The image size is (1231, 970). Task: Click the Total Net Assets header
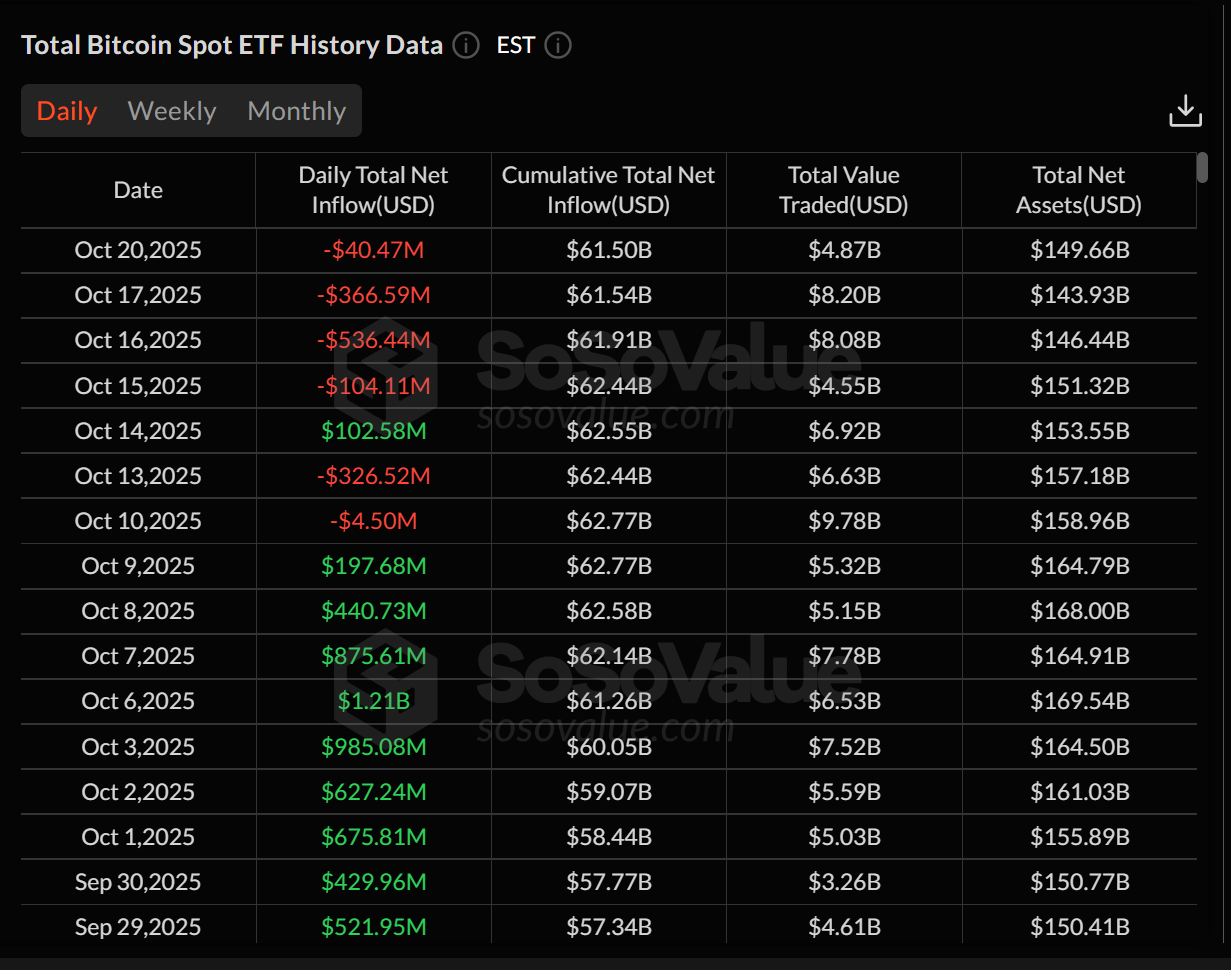tap(1078, 189)
